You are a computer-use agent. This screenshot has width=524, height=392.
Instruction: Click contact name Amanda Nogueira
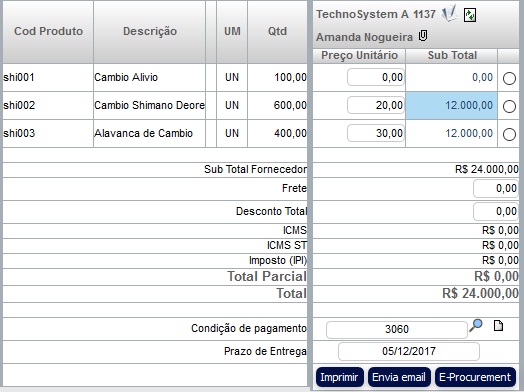(364, 37)
